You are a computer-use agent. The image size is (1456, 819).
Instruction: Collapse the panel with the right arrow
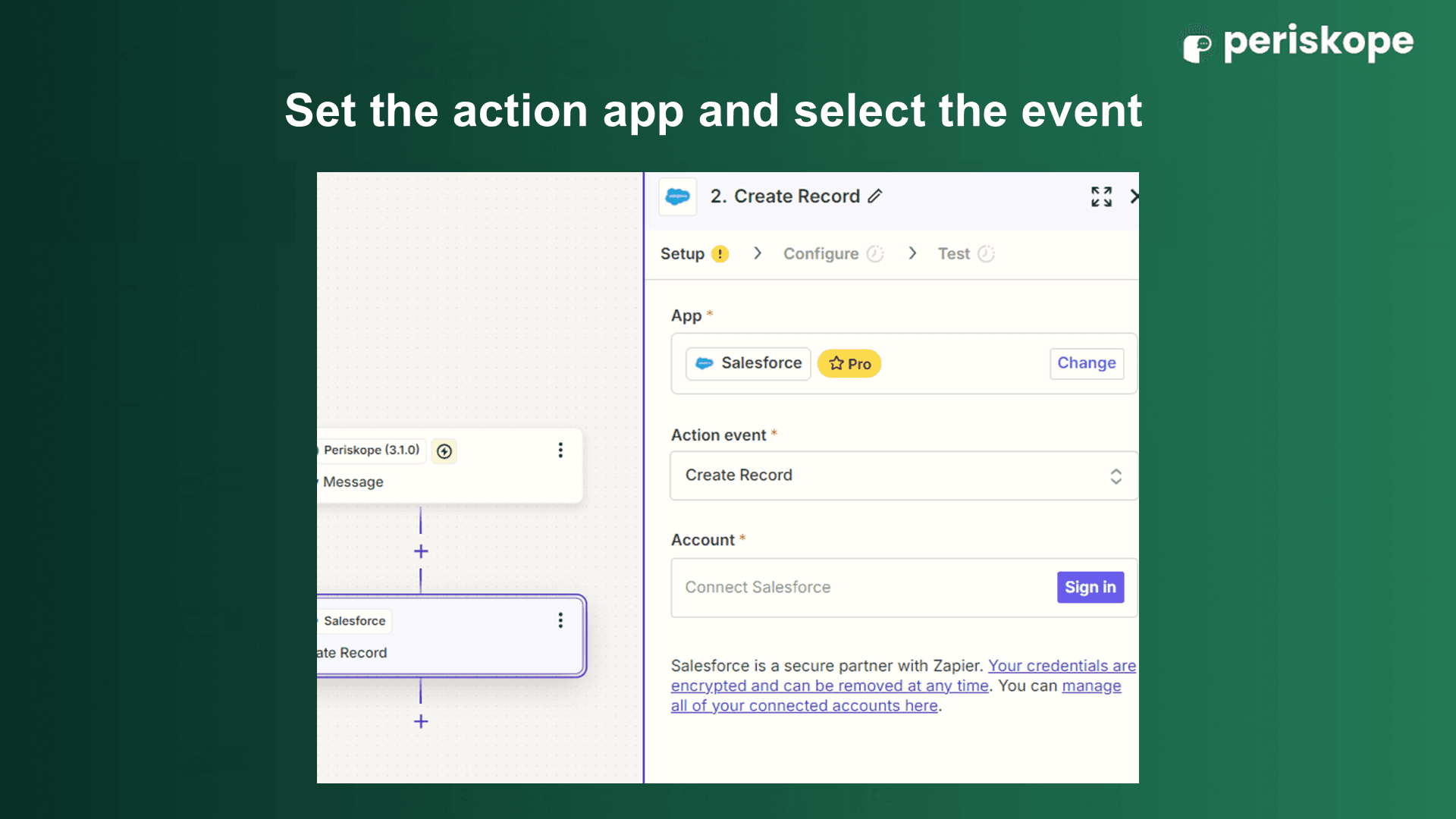1133,197
